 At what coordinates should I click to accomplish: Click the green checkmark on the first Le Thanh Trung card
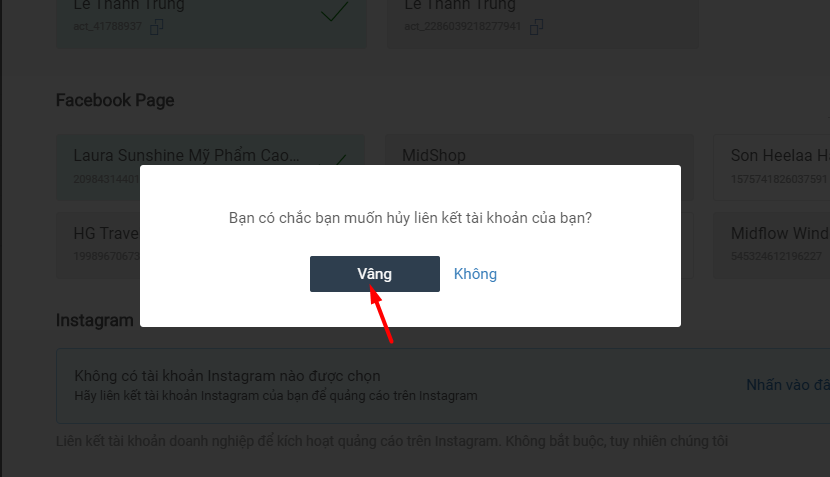click(x=335, y=11)
